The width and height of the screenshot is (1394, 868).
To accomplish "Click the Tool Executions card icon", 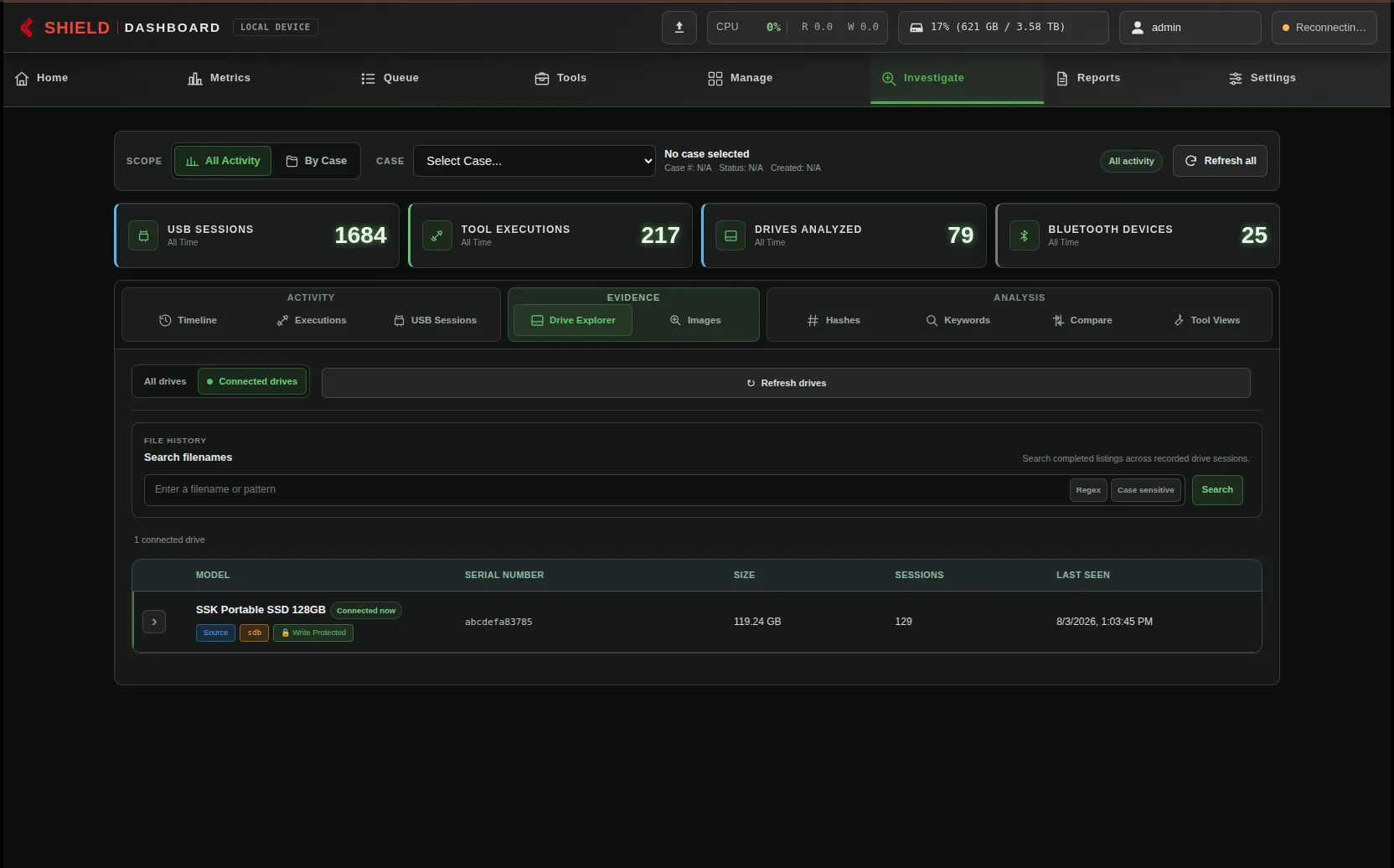I will pyautogui.click(x=437, y=235).
